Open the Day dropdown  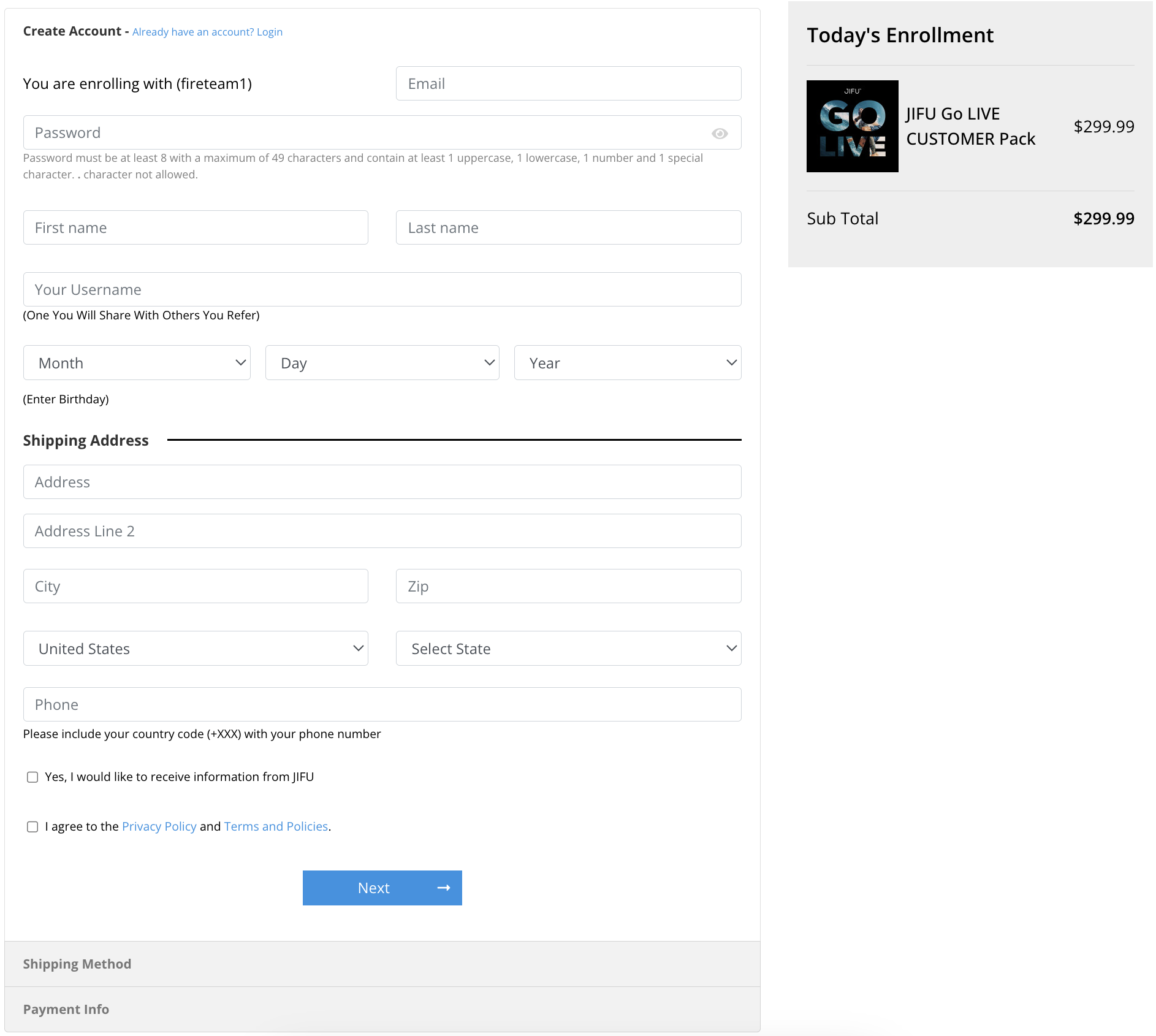(382, 363)
